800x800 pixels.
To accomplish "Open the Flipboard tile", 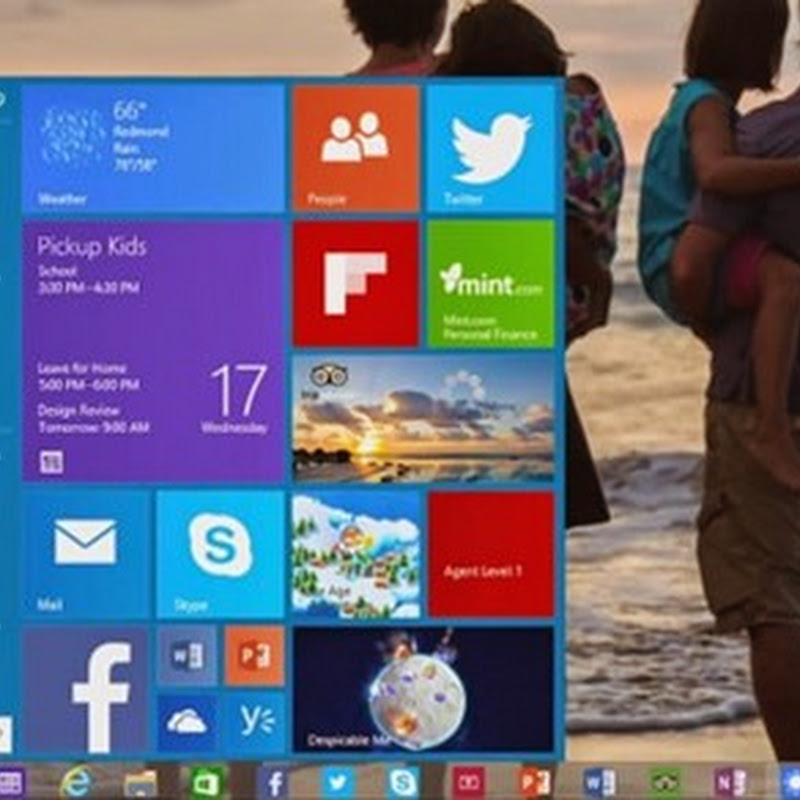I will click(355, 284).
